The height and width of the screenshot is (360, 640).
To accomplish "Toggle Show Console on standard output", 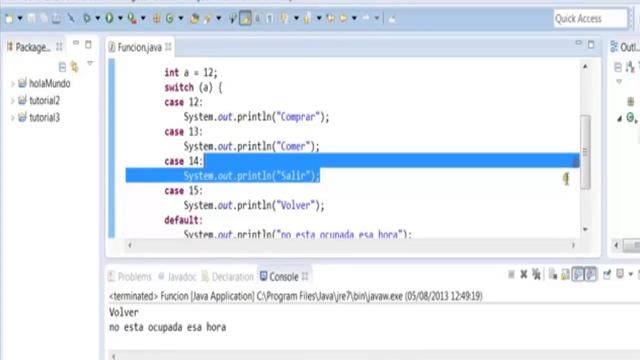I will pos(578,274).
